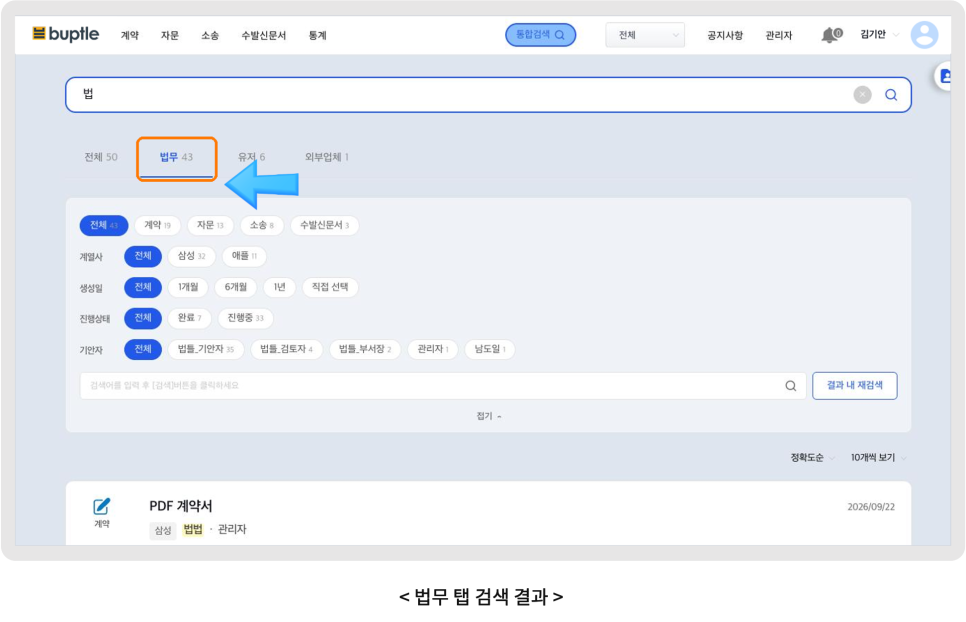Open 관리자 page
The width and height of the screenshot is (966, 622).
(779, 36)
